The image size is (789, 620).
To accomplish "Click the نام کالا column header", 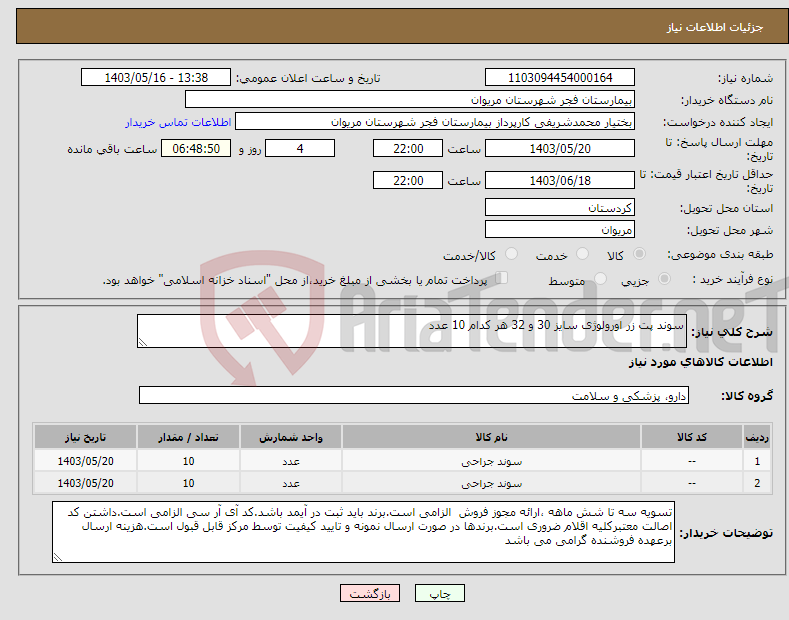I will click(491, 437).
